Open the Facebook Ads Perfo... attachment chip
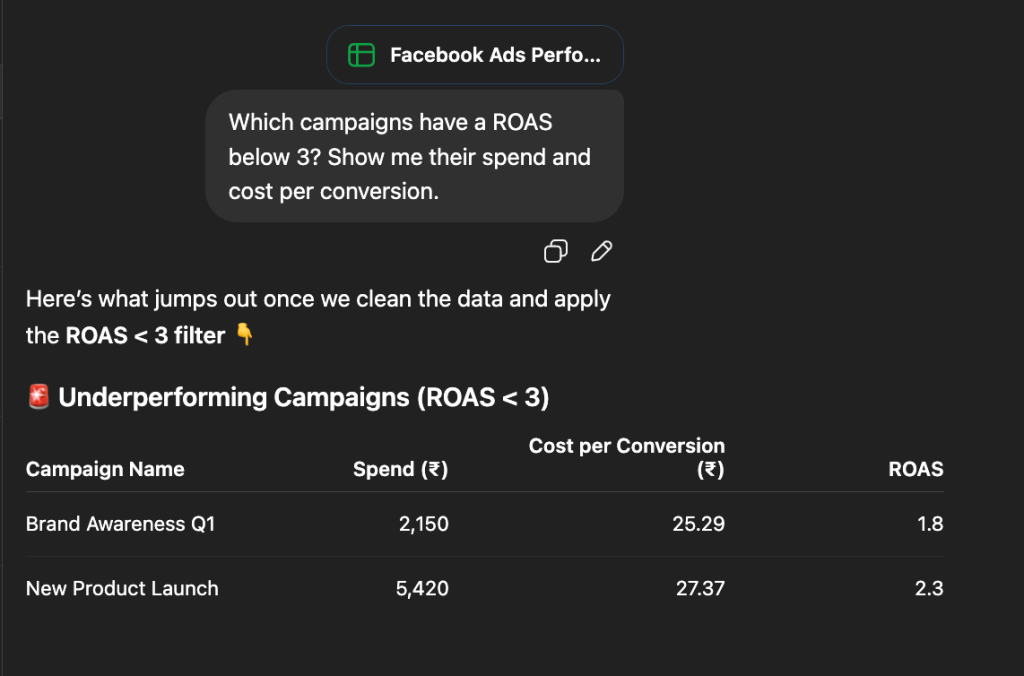Screen dimensions: 1024x676 [475, 55]
